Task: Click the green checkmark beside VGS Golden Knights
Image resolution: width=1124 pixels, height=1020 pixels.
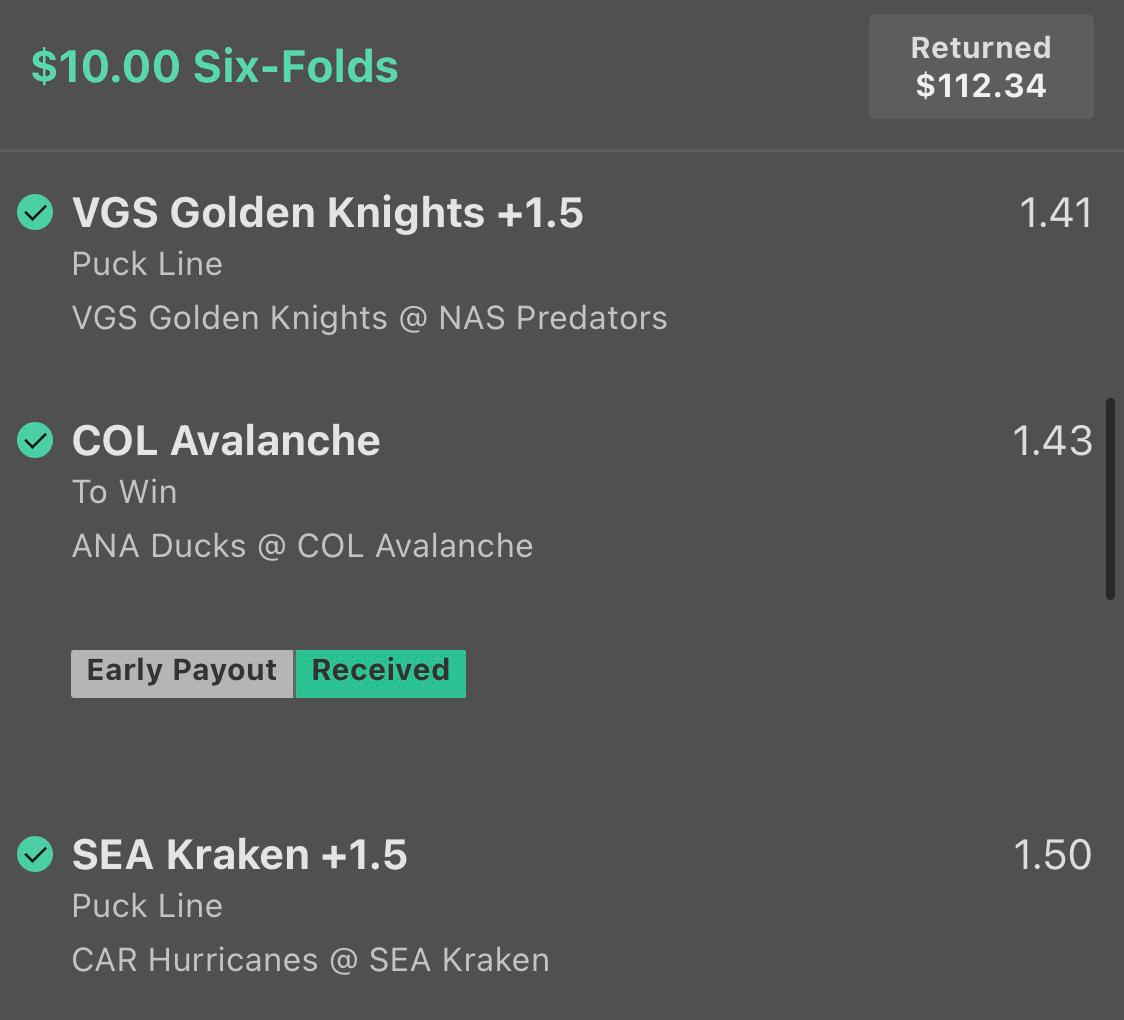Action: [x=35, y=212]
